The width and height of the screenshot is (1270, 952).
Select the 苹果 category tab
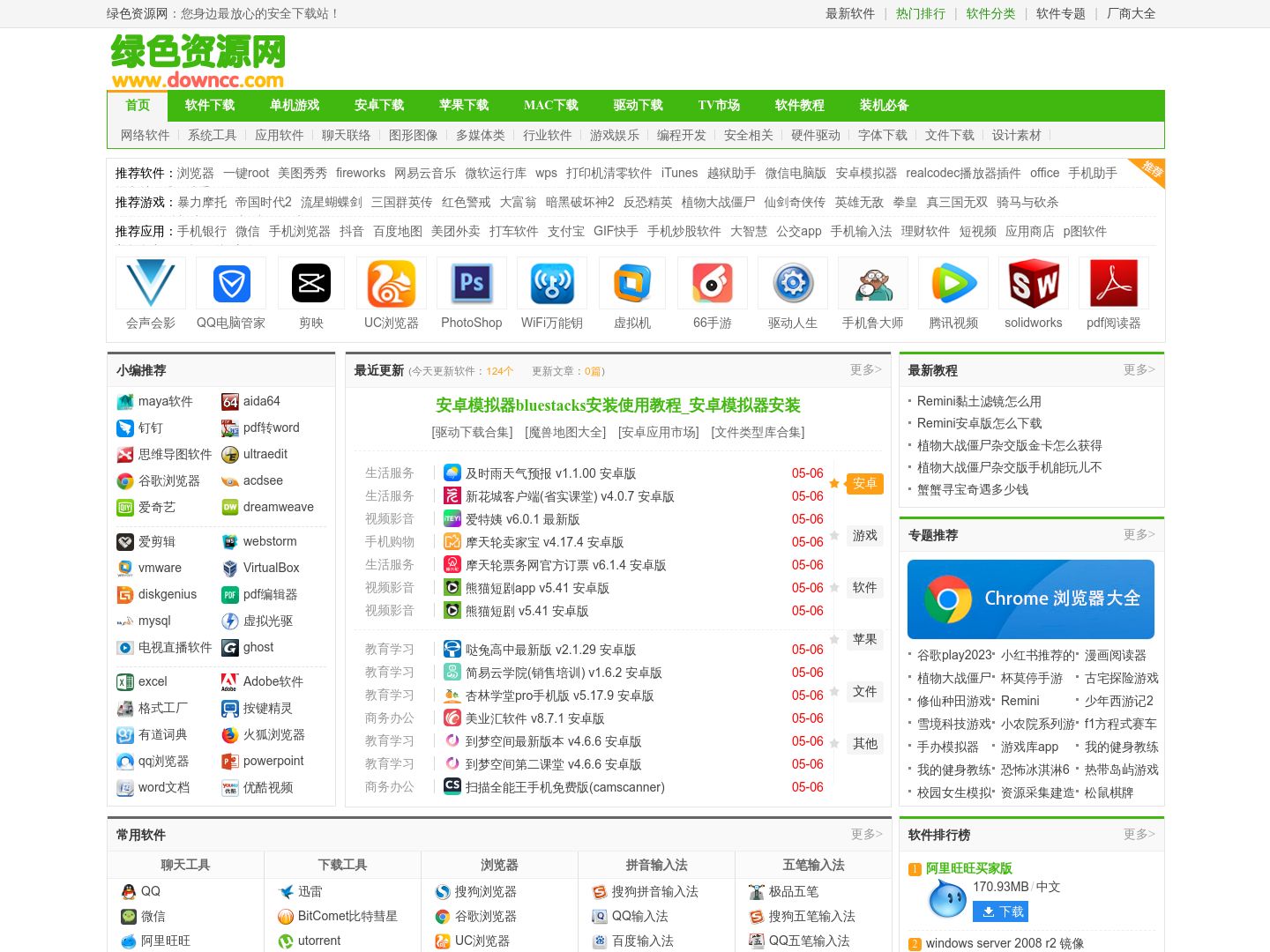[x=864, y=639]
